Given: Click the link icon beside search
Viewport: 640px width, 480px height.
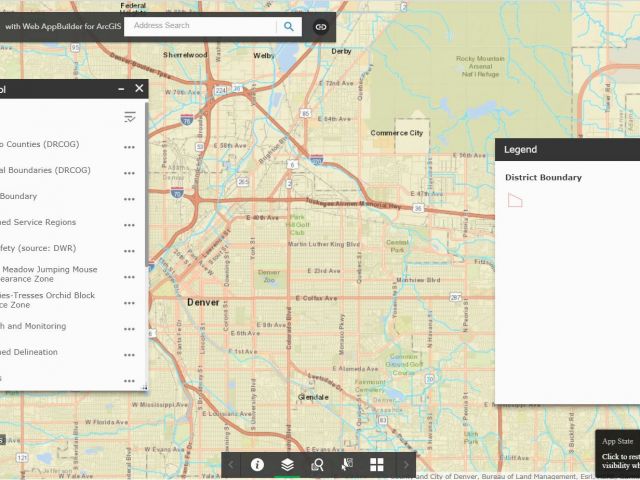Looking at the screenshot, I should [x=320, y=27].
